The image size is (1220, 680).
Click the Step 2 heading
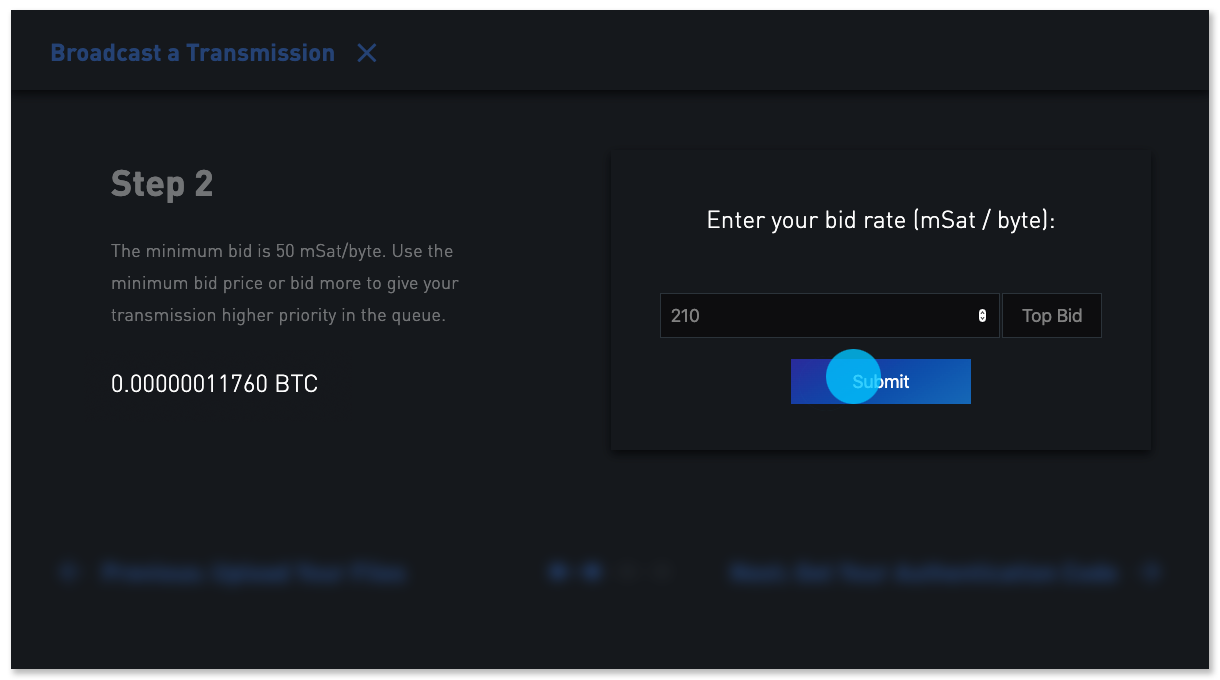(x=161, y=183)
